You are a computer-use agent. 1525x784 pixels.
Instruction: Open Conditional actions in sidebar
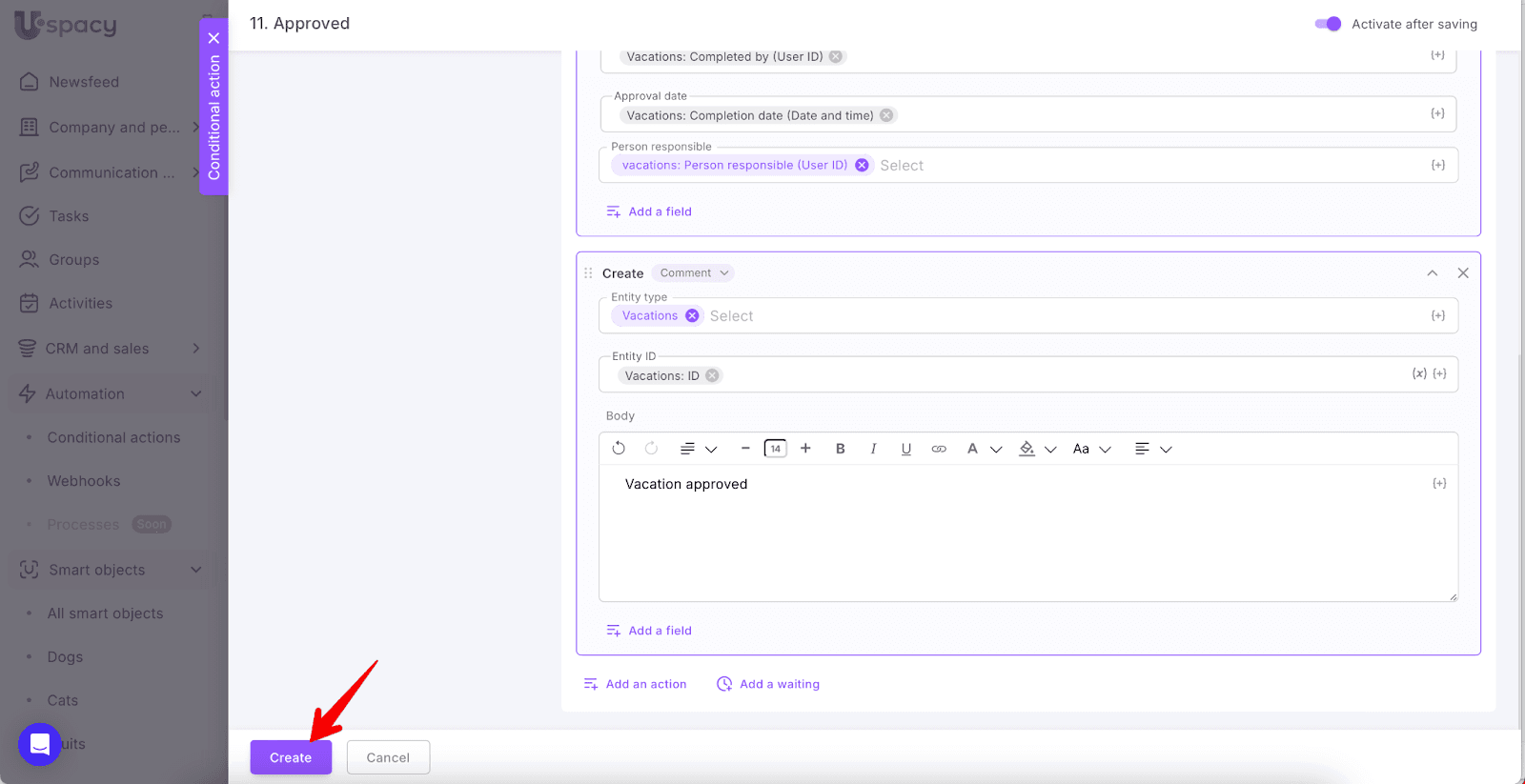[x=113, y=437]
